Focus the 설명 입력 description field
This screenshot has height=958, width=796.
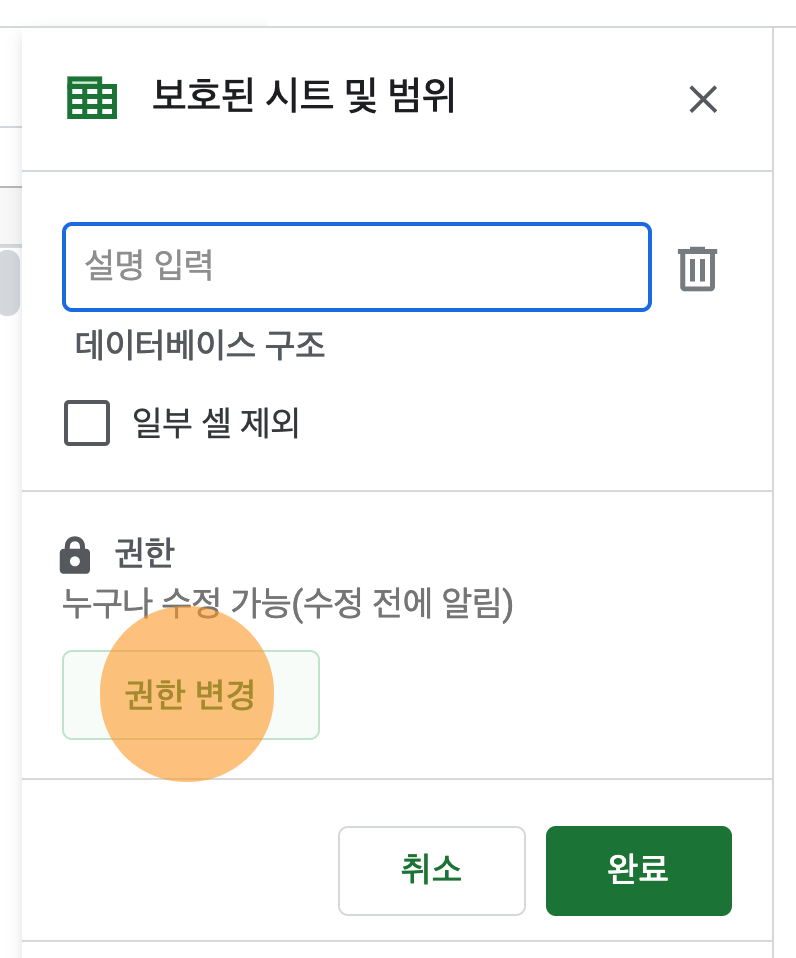tap(357, 267)
